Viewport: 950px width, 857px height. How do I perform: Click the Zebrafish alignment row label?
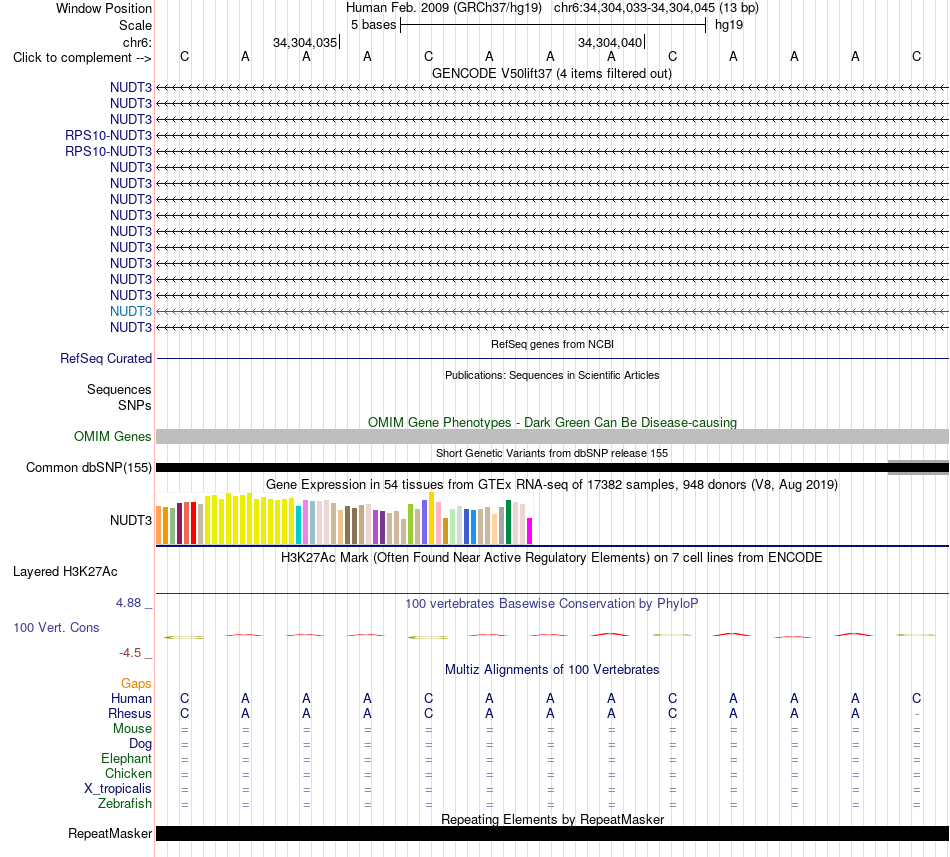point(125,804)
